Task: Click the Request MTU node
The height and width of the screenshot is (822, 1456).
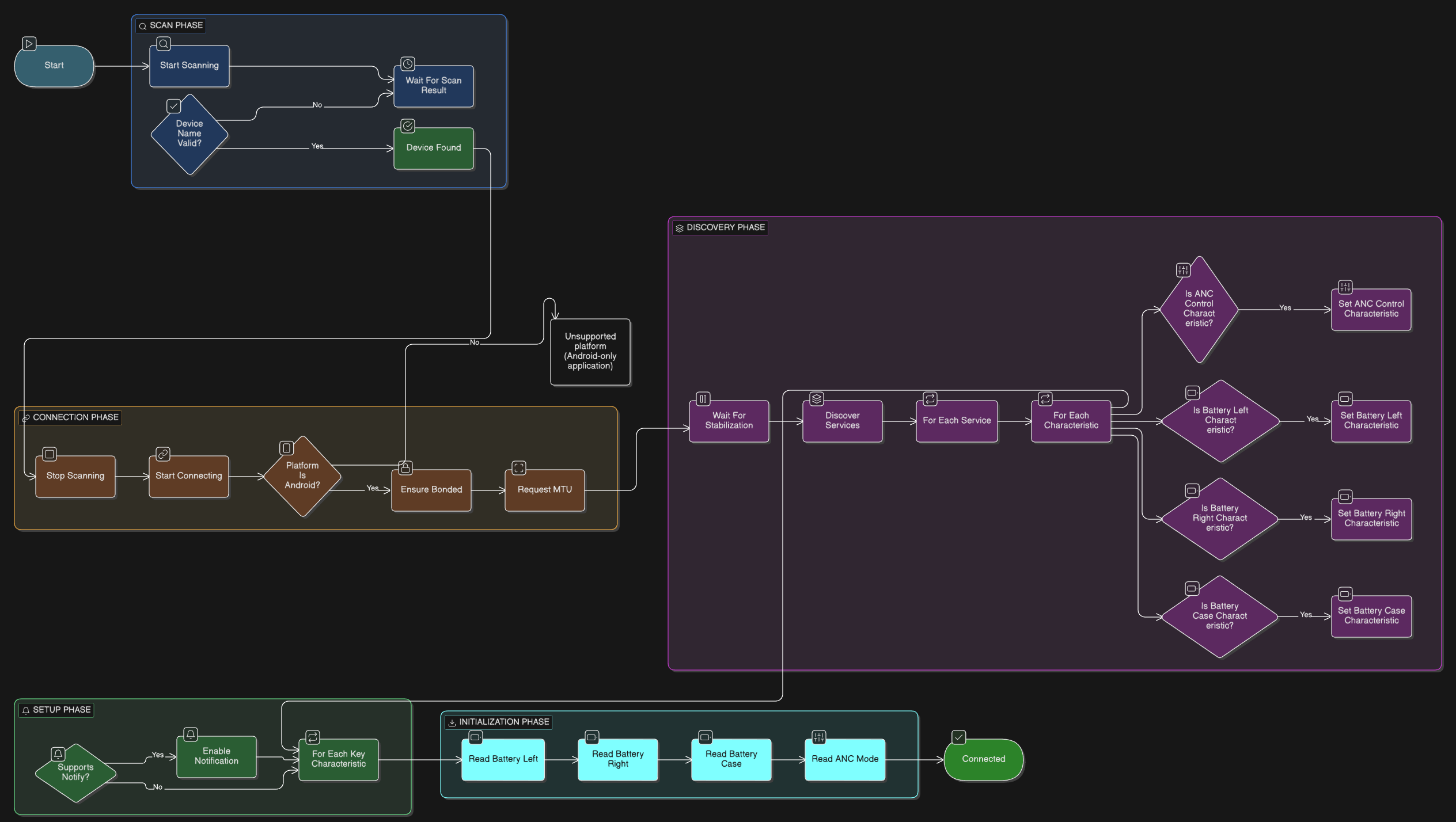Action: pos(544,490)
